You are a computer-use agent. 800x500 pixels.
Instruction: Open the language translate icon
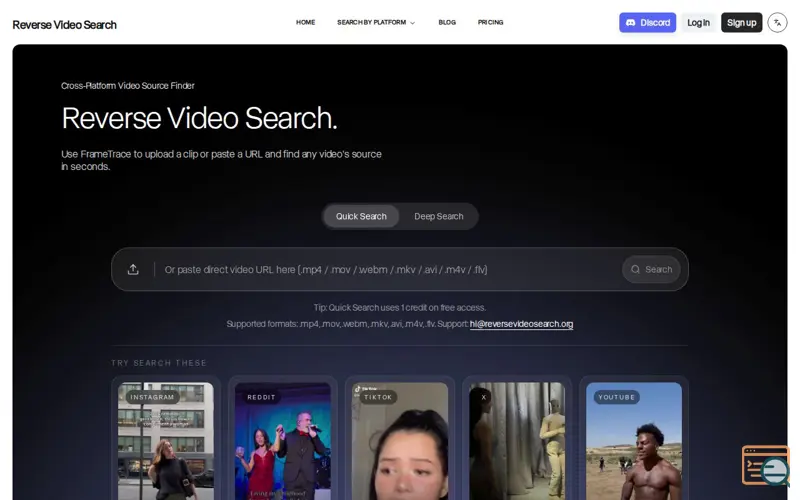[777, 22]
